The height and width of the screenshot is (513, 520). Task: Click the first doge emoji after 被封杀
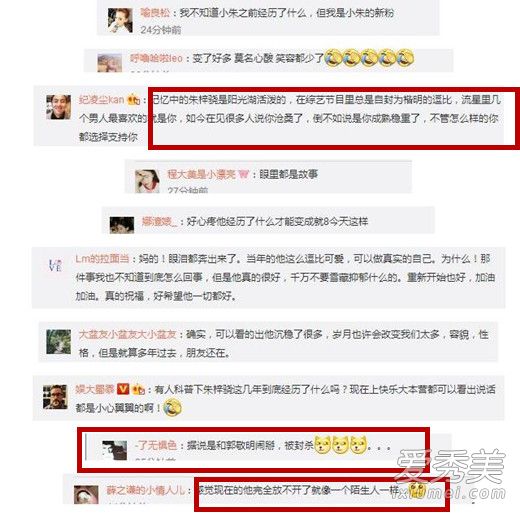322,445
